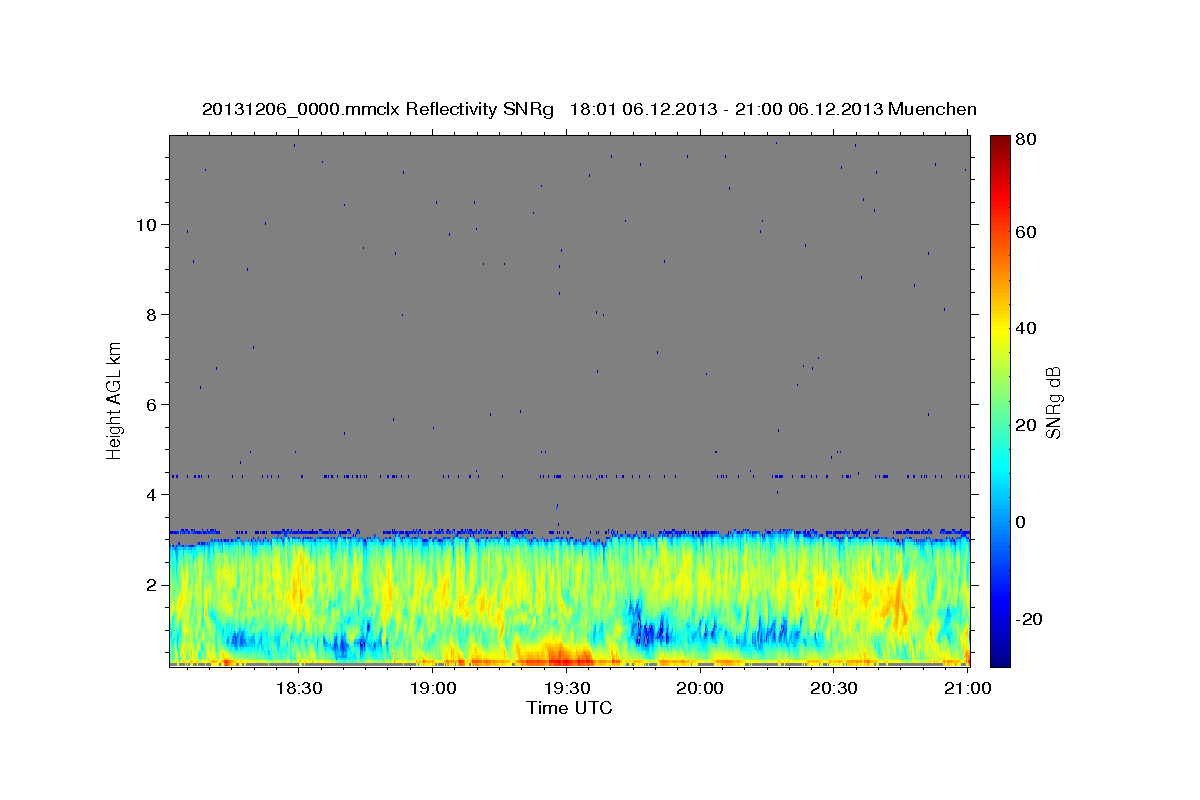Click the plot title text '20131206_0000.mmclx Reflectivity SNRg'
Viewport: 1200px width, 800px height.
378,109
